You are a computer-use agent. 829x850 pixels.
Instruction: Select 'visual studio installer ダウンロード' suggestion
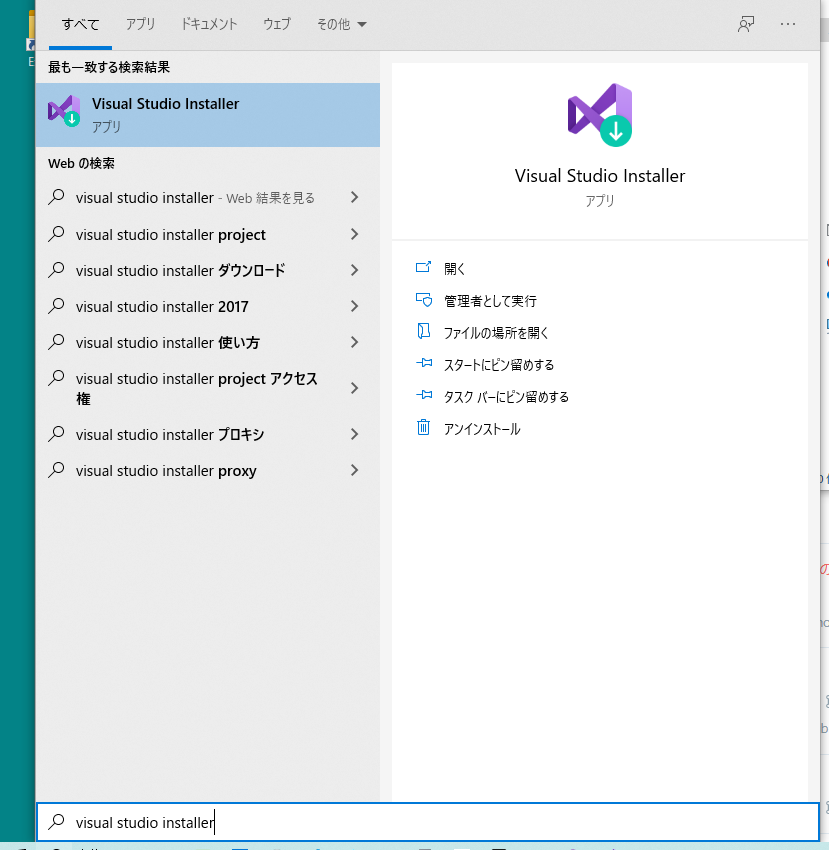[208, 270]
